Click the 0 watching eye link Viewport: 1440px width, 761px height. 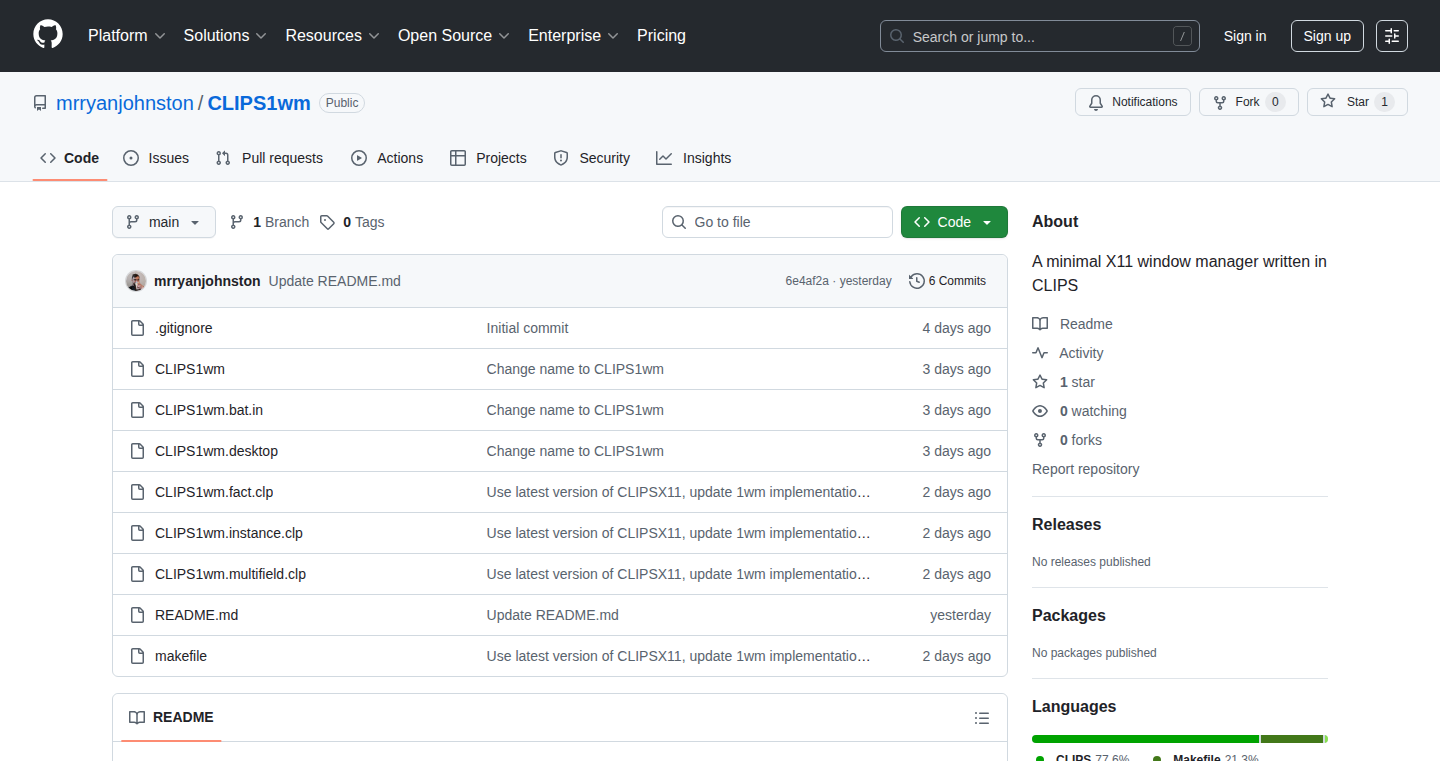click(x=1080, y=411)
